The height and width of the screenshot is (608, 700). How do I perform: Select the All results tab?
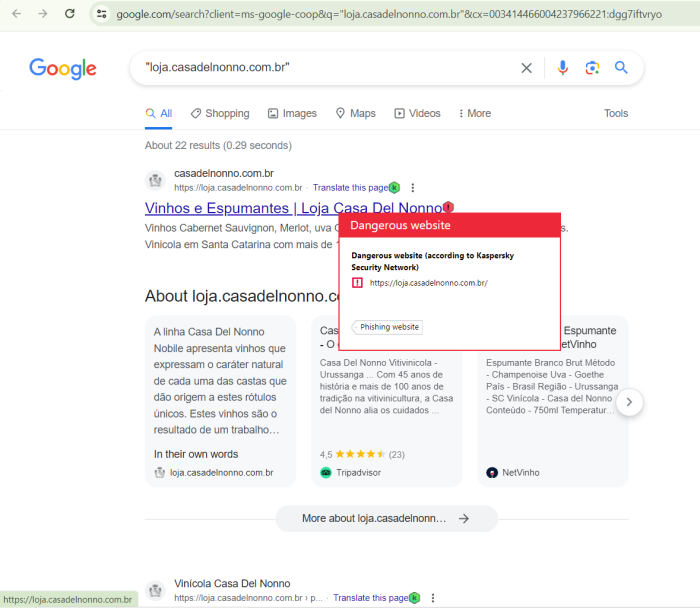(159, 113)
